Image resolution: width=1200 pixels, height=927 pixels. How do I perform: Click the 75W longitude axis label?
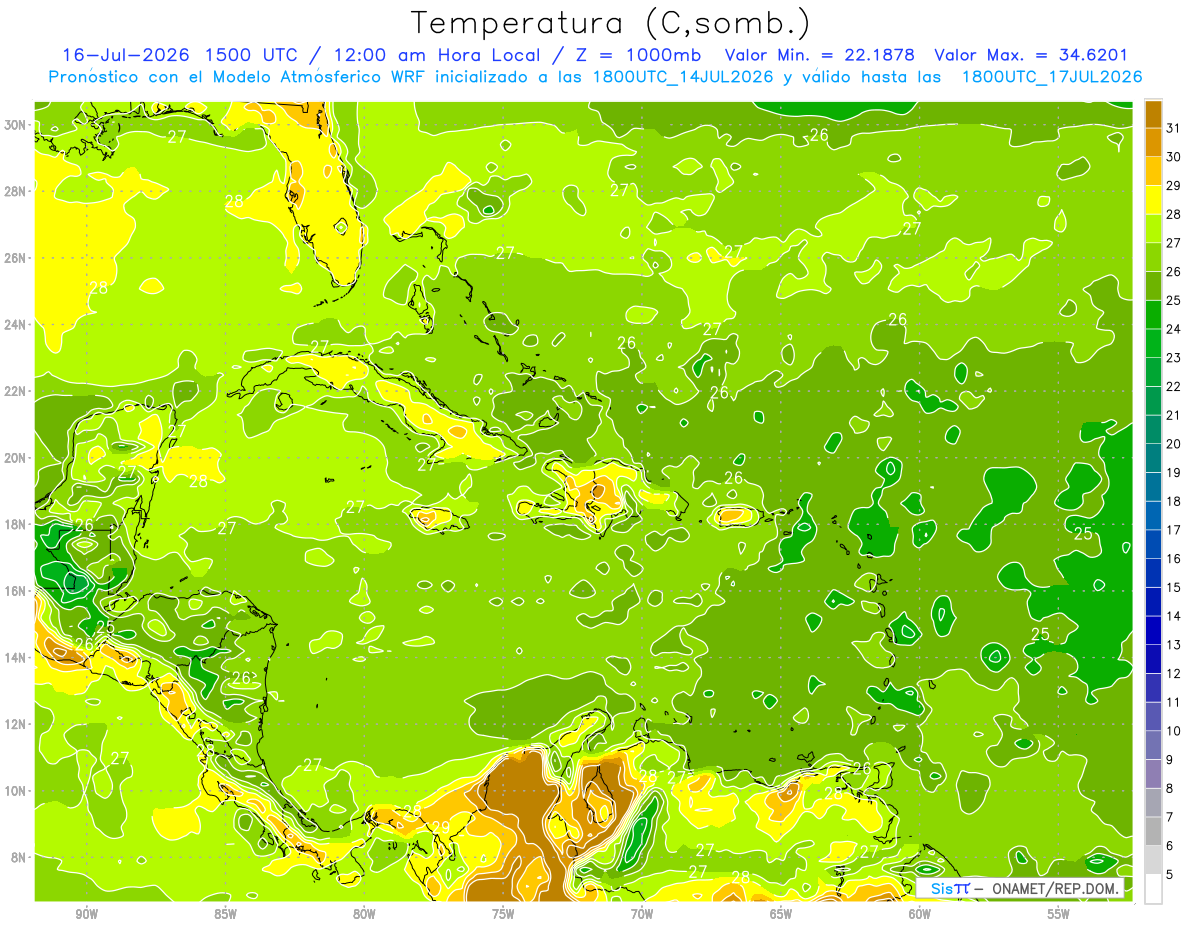(503, 914)
